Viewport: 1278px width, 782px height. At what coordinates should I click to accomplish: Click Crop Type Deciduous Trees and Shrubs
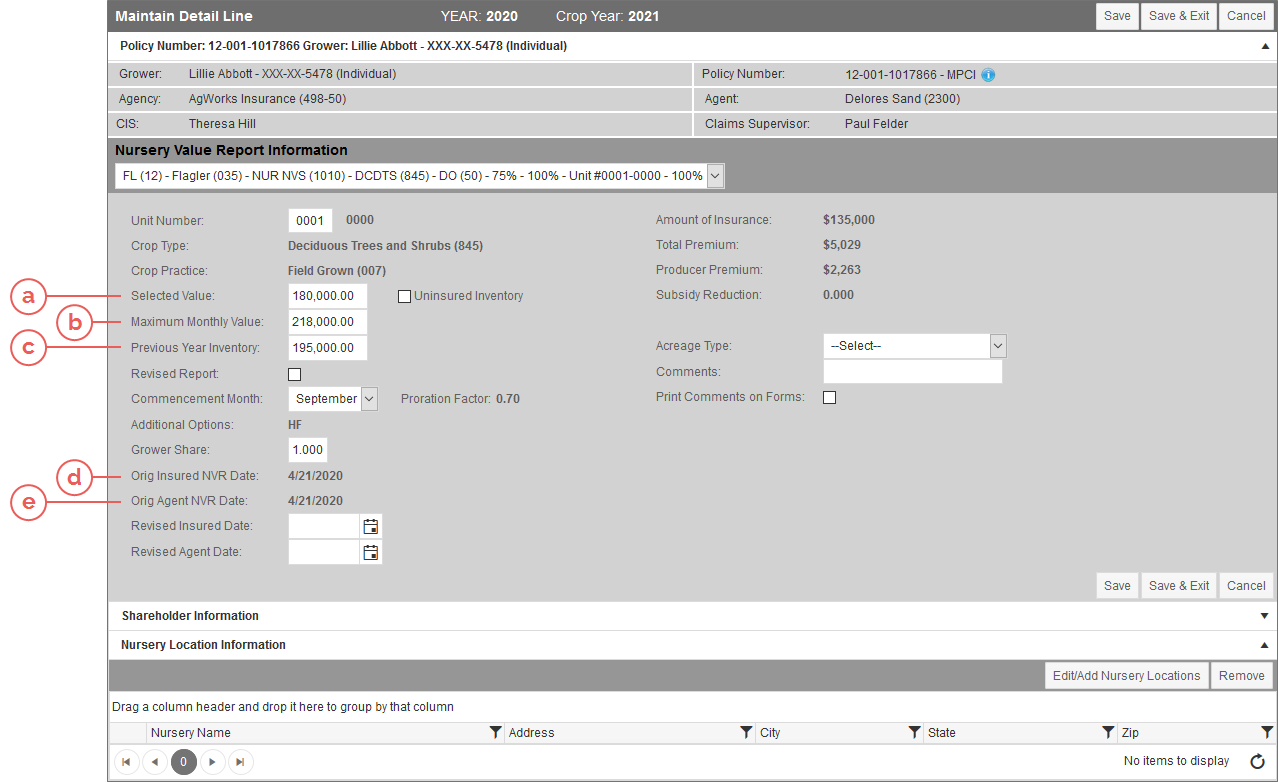point(386,246)
